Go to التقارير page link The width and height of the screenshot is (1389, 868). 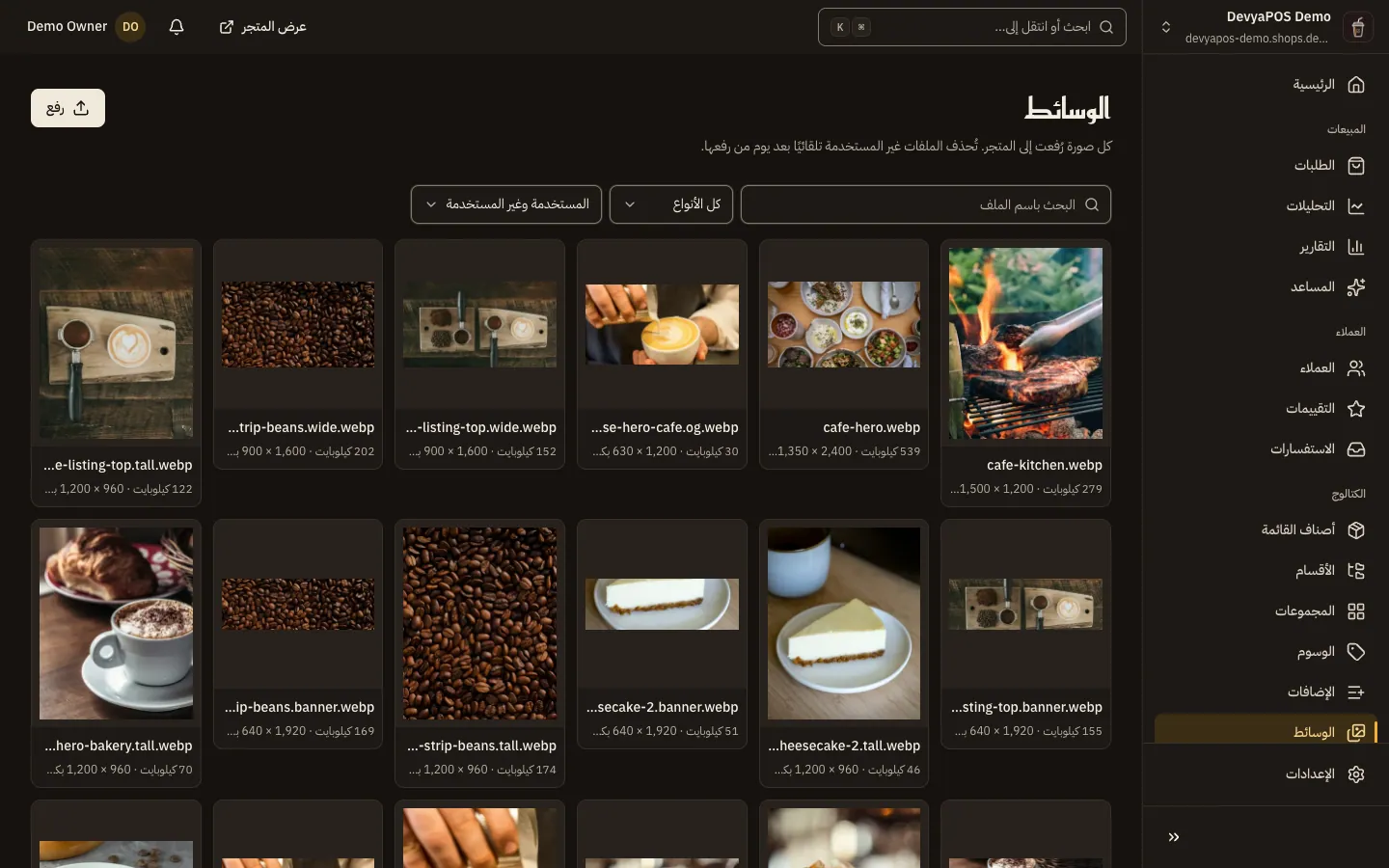coord(1266,247)
